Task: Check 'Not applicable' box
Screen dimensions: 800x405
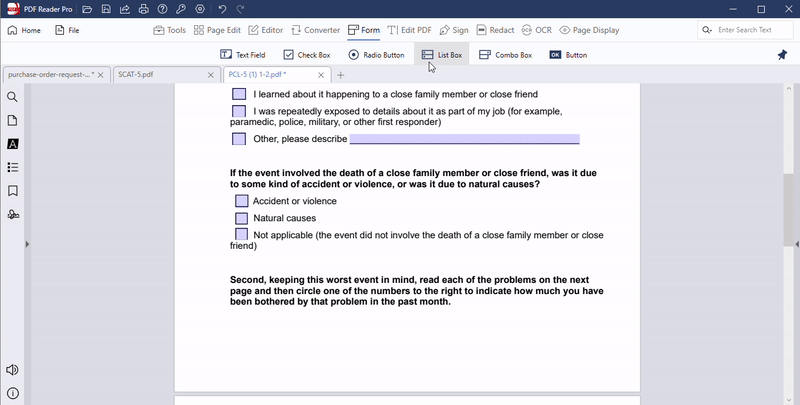Action: pyautogui.click(x=241, y=234)
